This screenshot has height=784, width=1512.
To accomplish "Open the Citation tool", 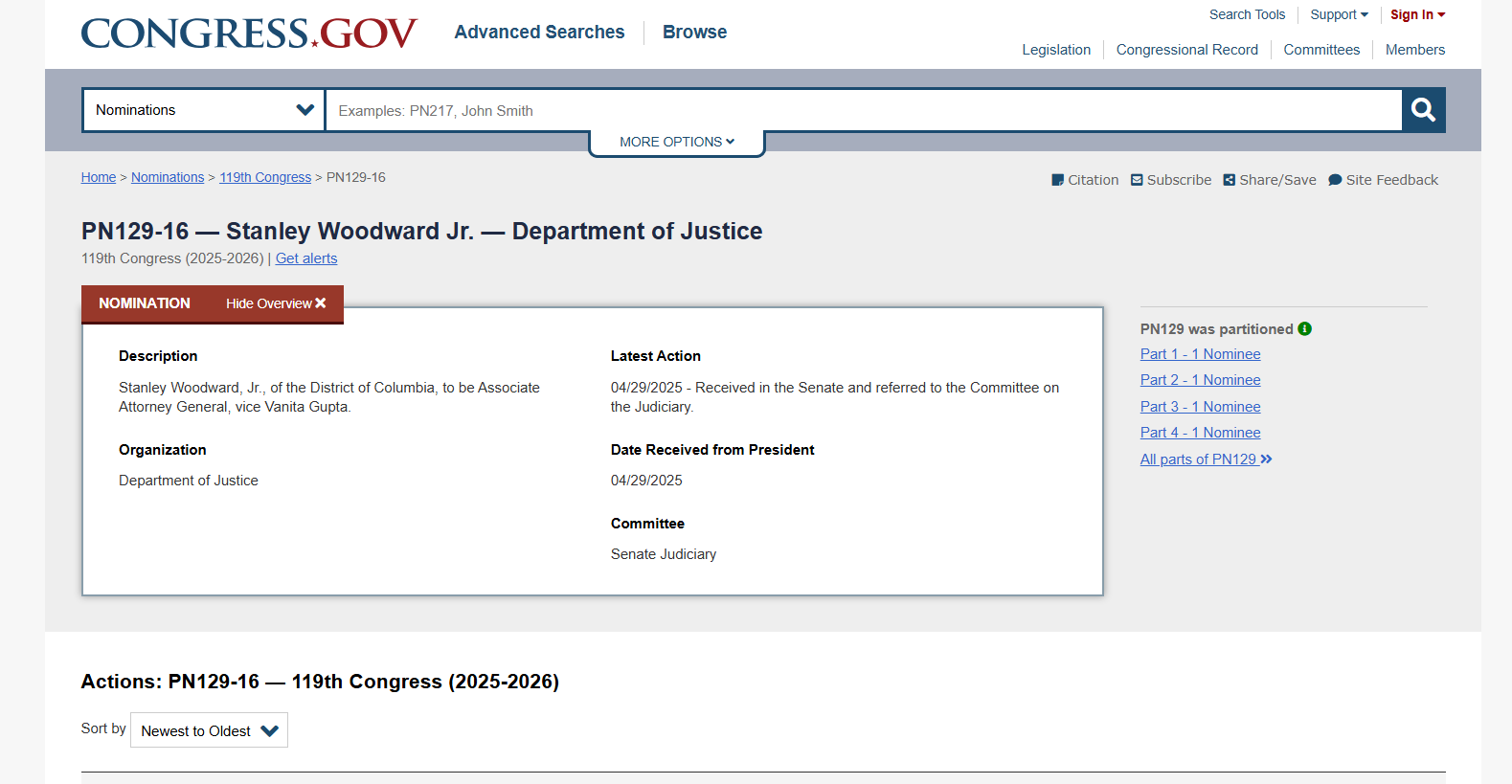I will pyautogui.click(x=1085, y=180).
